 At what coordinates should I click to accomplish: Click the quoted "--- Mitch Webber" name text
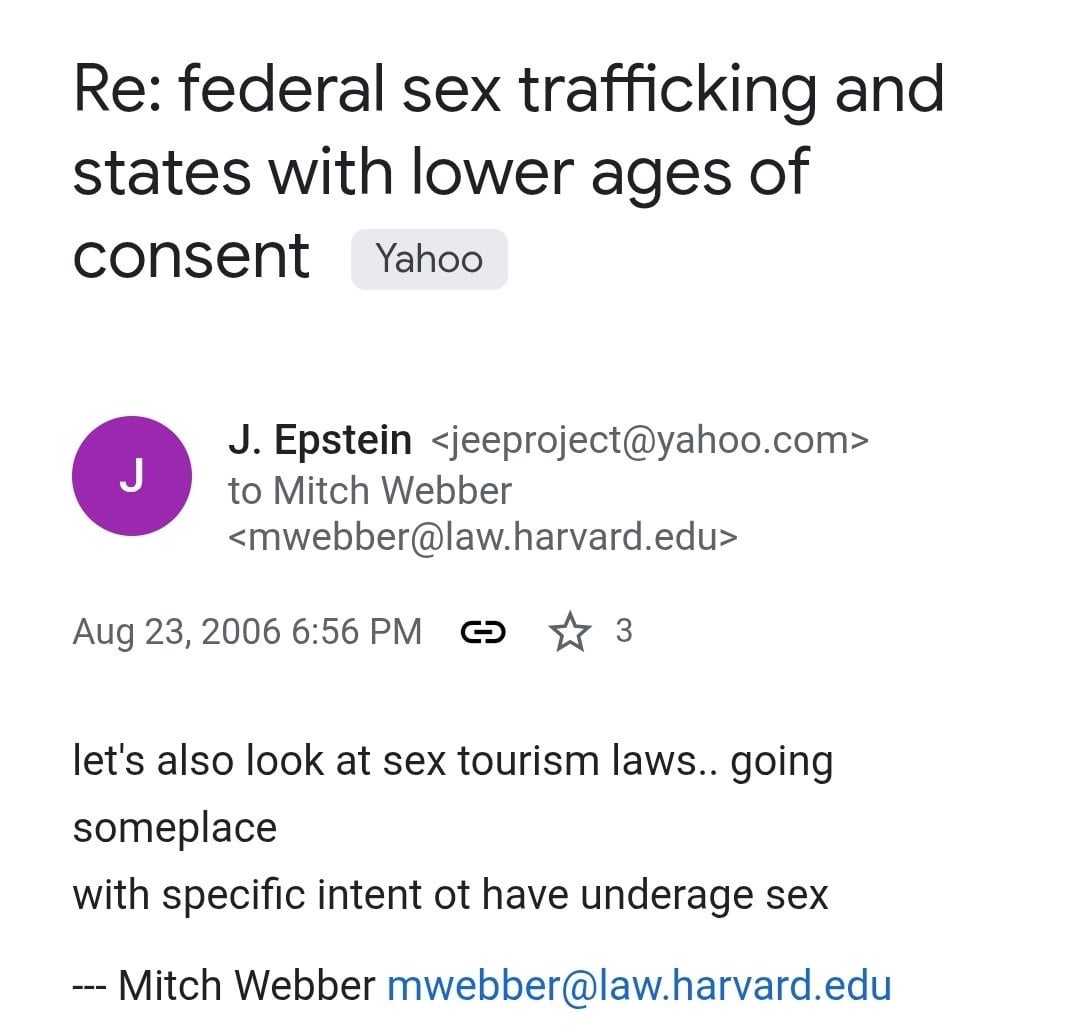coord(224,986)
